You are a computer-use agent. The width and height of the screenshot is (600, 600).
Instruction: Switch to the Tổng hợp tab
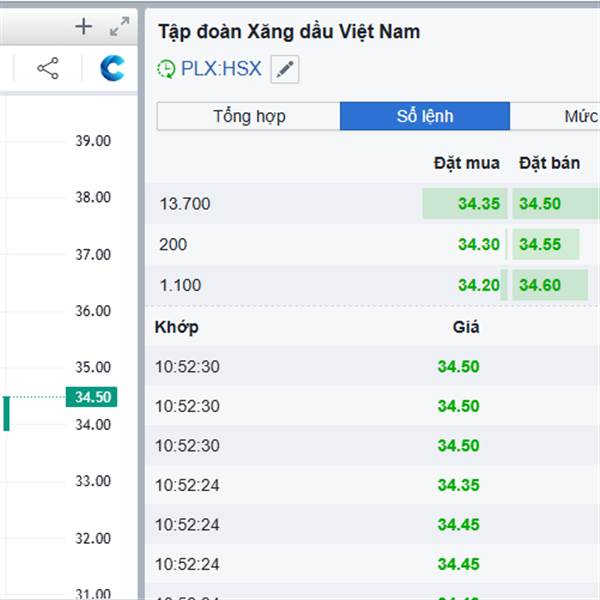pyautogui.click(x=249, y=116)
